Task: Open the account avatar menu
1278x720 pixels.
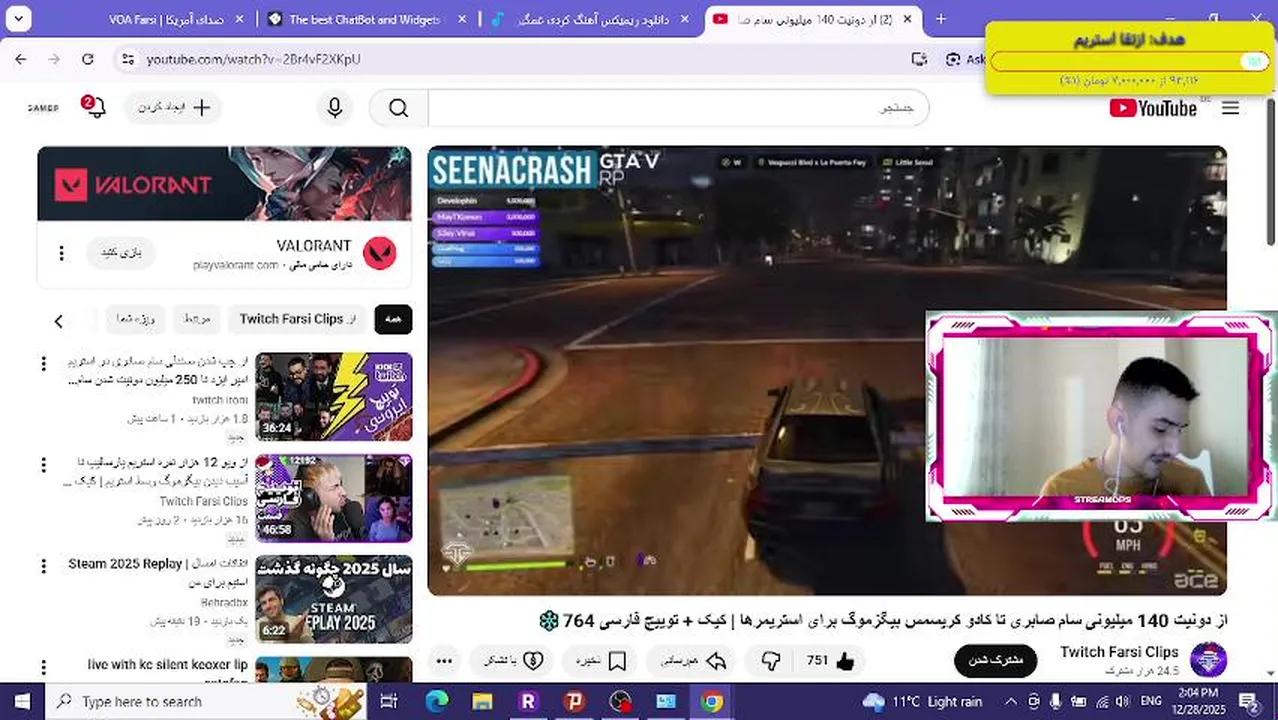Action: [43, 108]
